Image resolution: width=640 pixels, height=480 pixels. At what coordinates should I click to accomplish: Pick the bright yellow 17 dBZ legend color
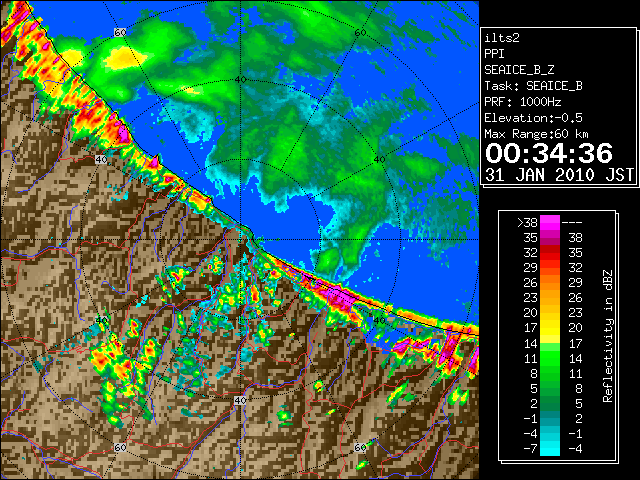tap(549, 328)
